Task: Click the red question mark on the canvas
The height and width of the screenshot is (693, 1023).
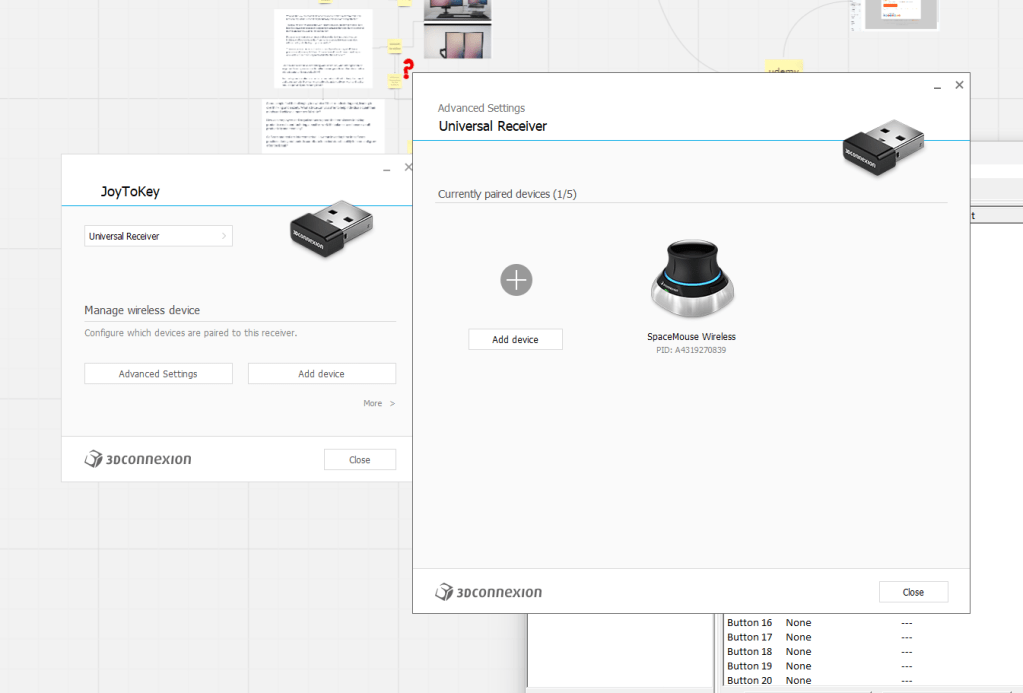Action: pyautogui.click(x=408, y=69)
